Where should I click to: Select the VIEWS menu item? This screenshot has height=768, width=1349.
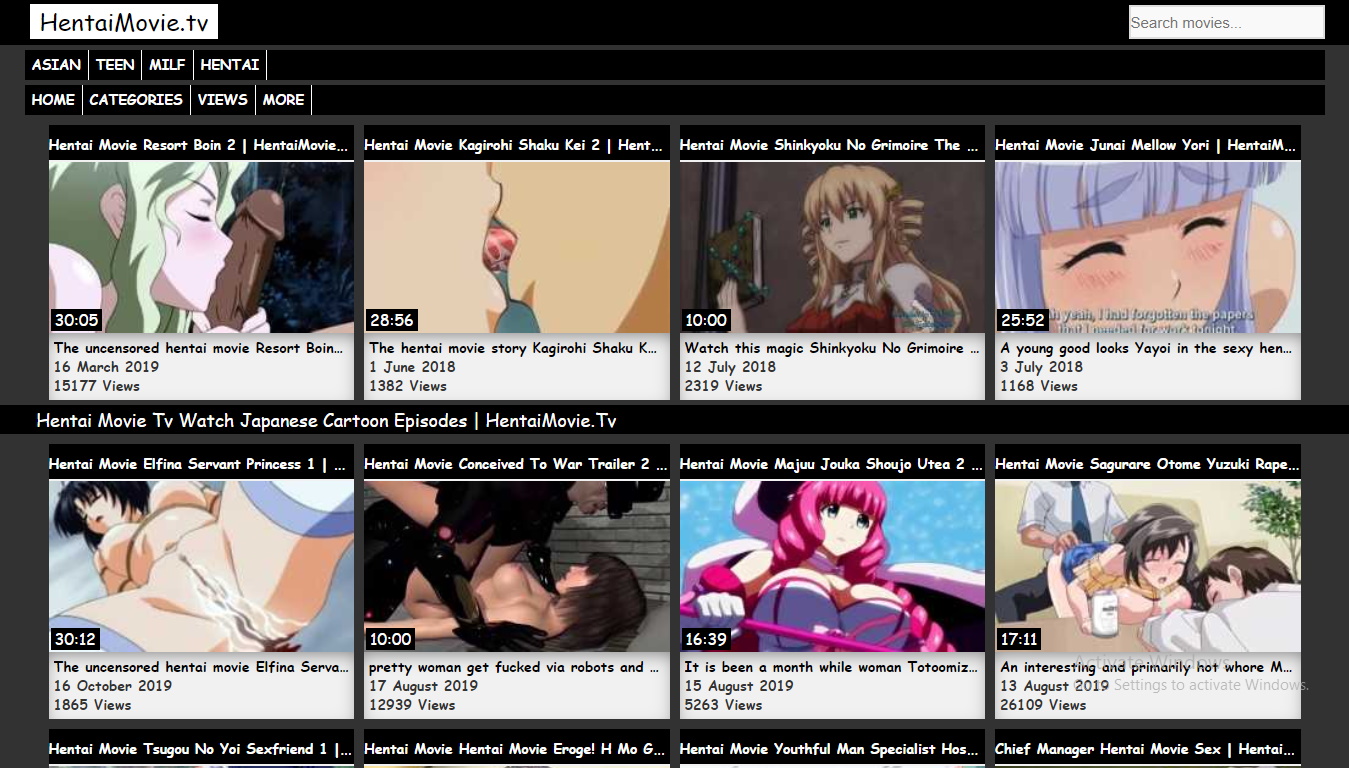(x=222, y=100)
